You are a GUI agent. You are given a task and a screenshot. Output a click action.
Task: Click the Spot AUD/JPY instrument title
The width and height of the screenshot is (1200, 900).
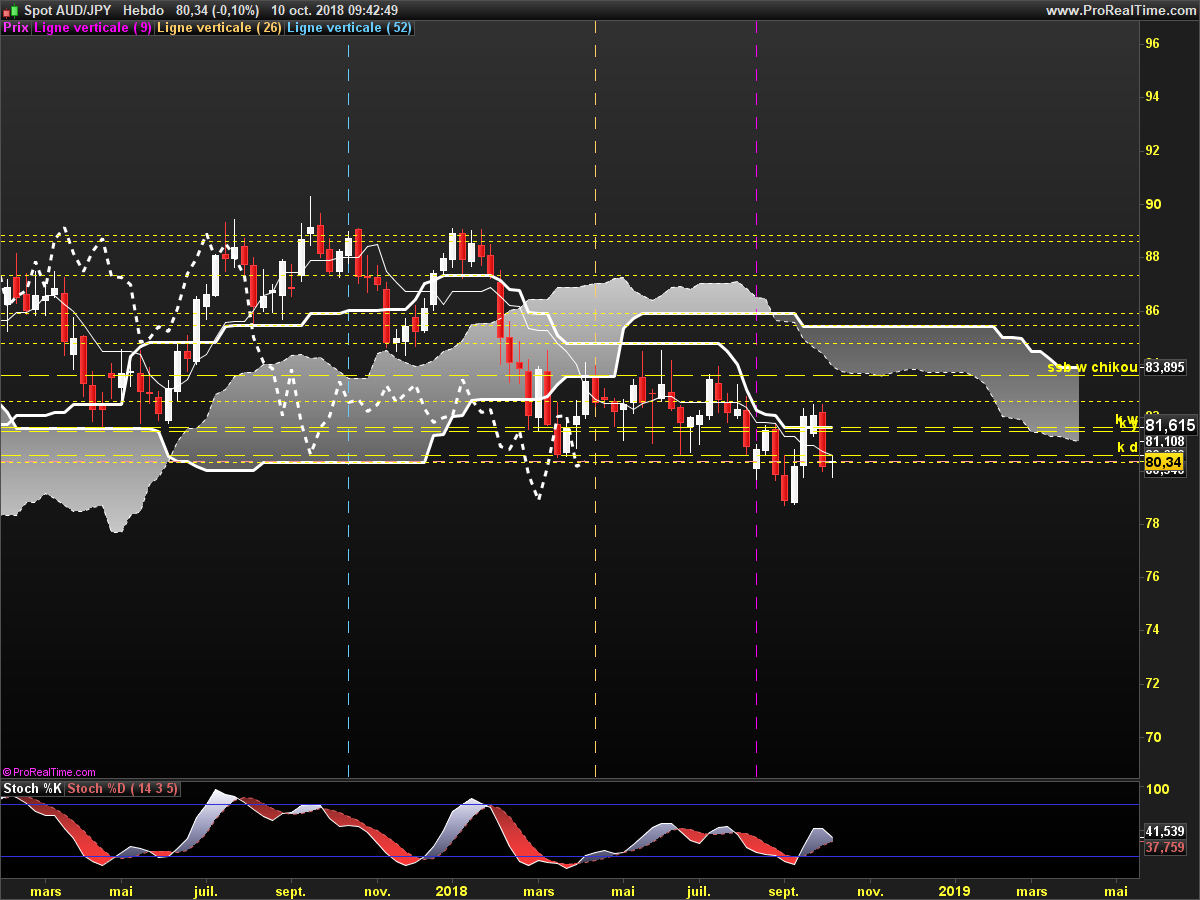[68, 10]
